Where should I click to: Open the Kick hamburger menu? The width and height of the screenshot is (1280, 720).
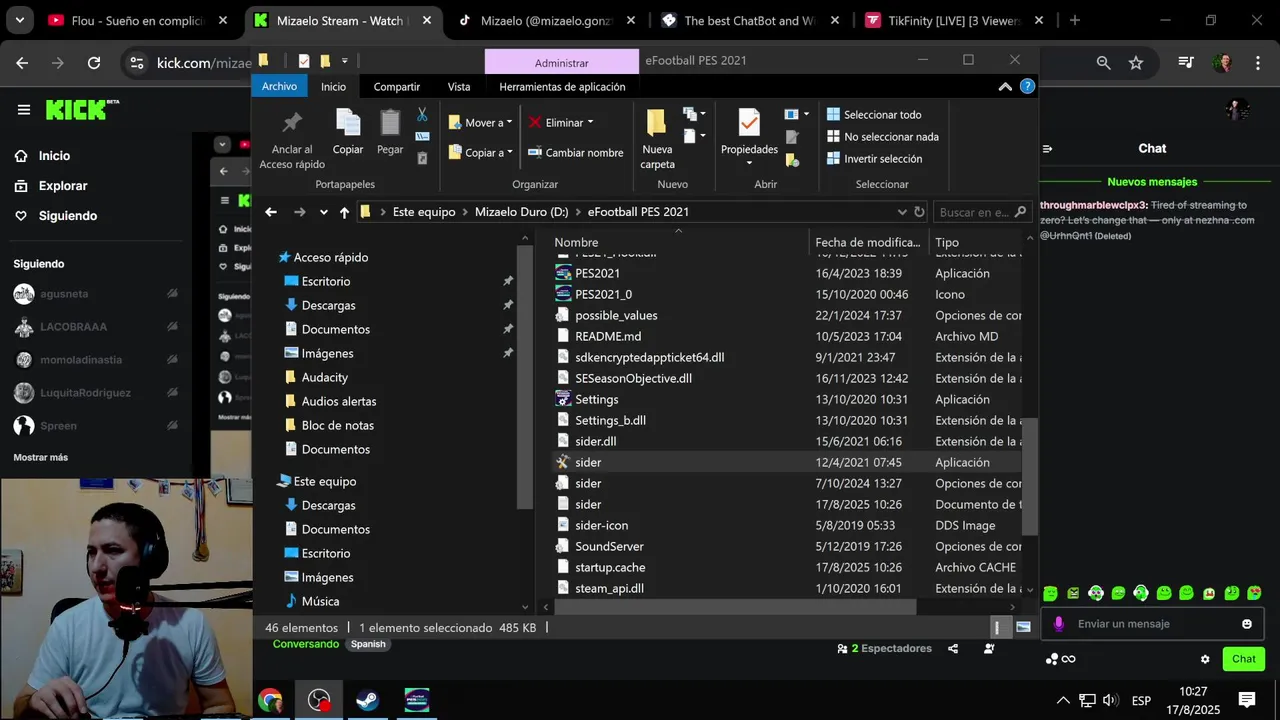click(x=24, y=110)
